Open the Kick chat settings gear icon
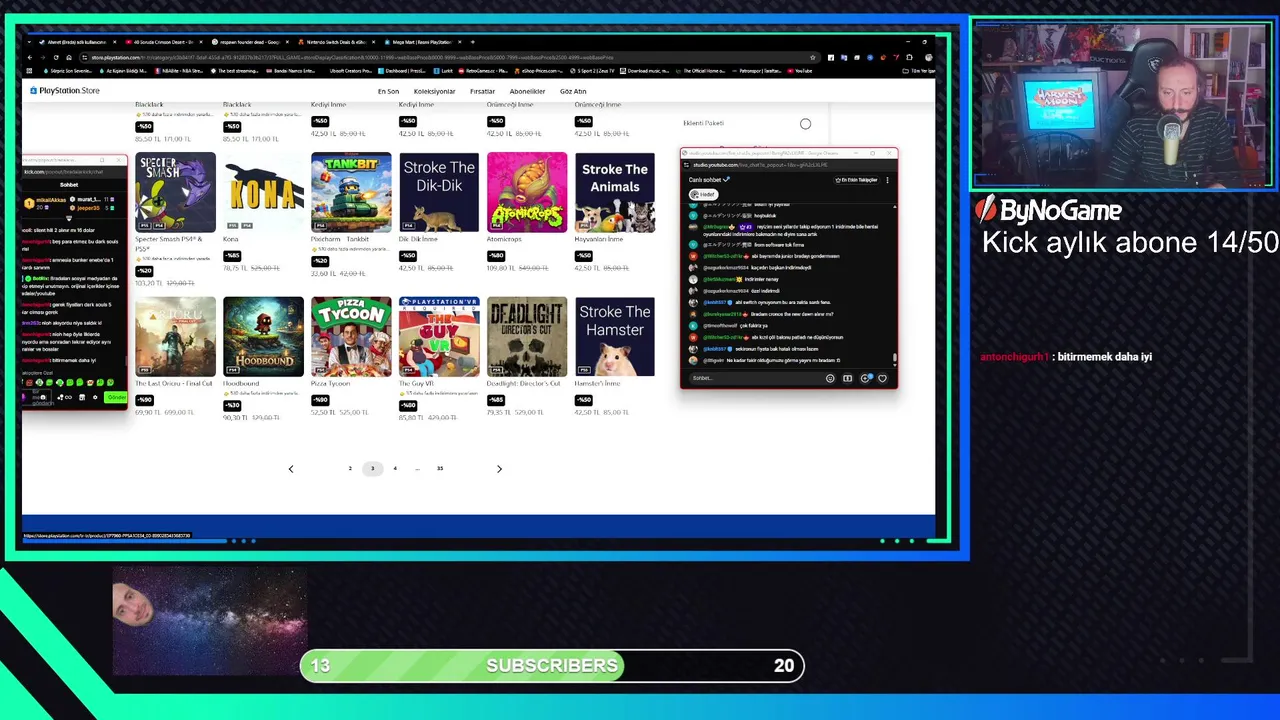 coord(95,397)
